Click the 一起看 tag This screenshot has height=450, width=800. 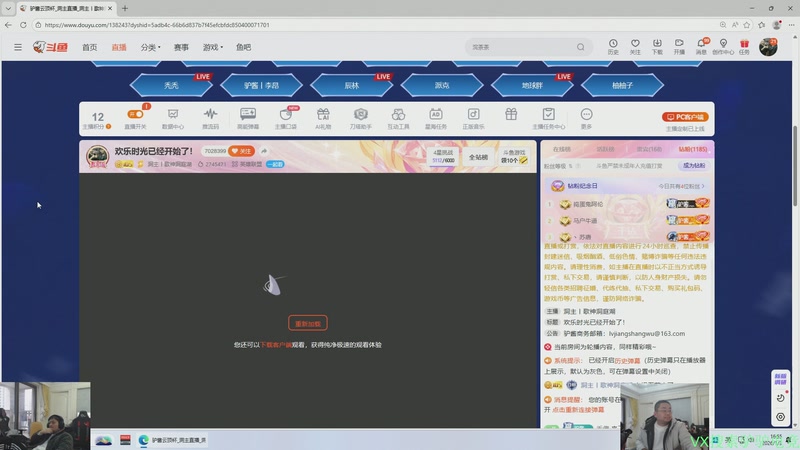coord(275,164)
